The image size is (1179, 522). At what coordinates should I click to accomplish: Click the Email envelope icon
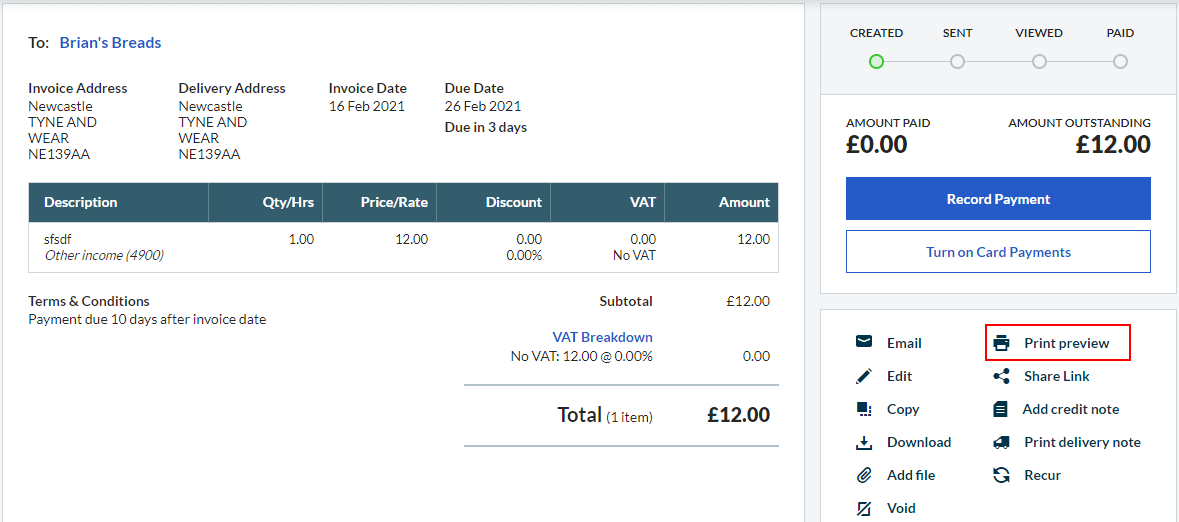coord(864,342)
